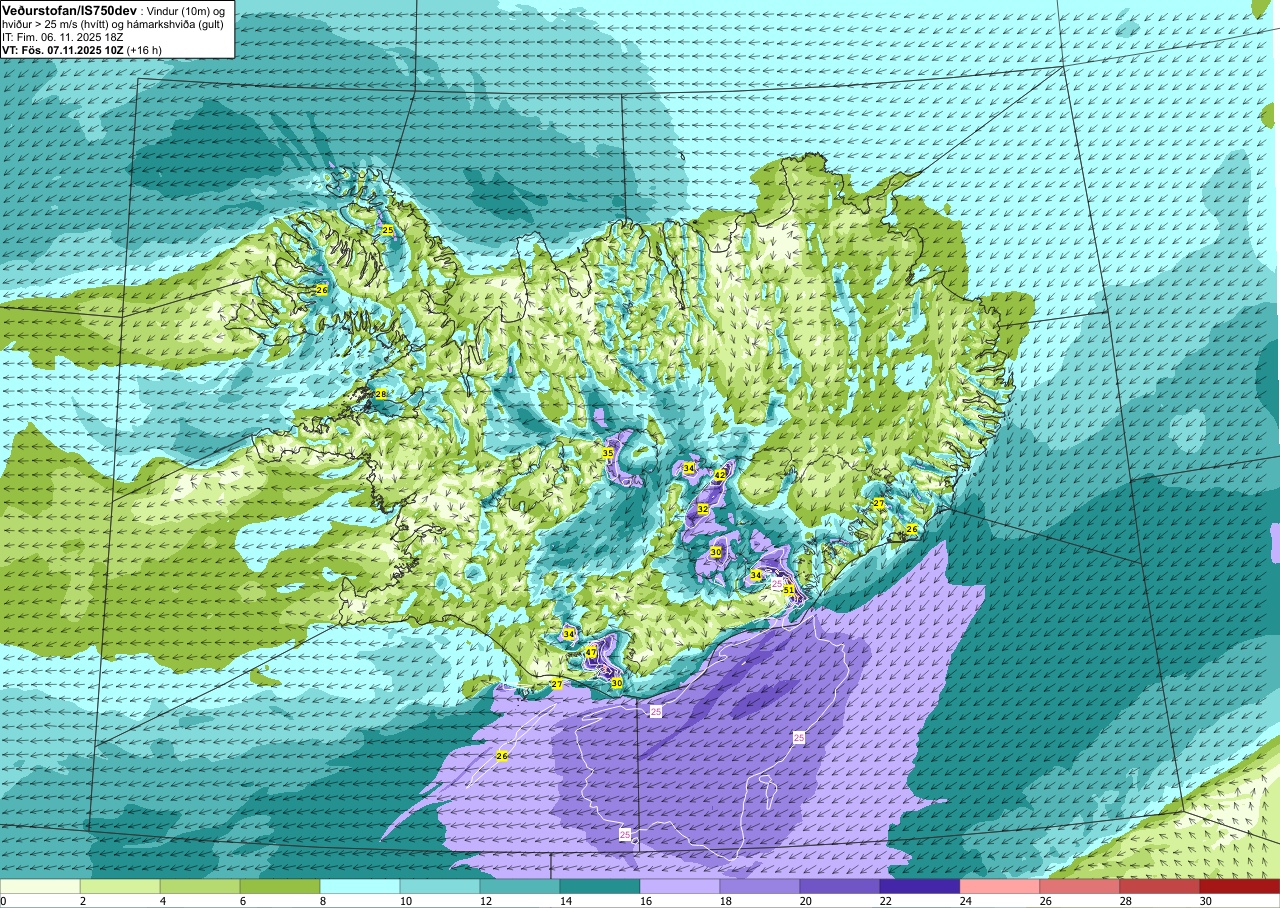
Task: Select the 28–30 m/s red legend swatch
Action: (x=1160, y=886)
